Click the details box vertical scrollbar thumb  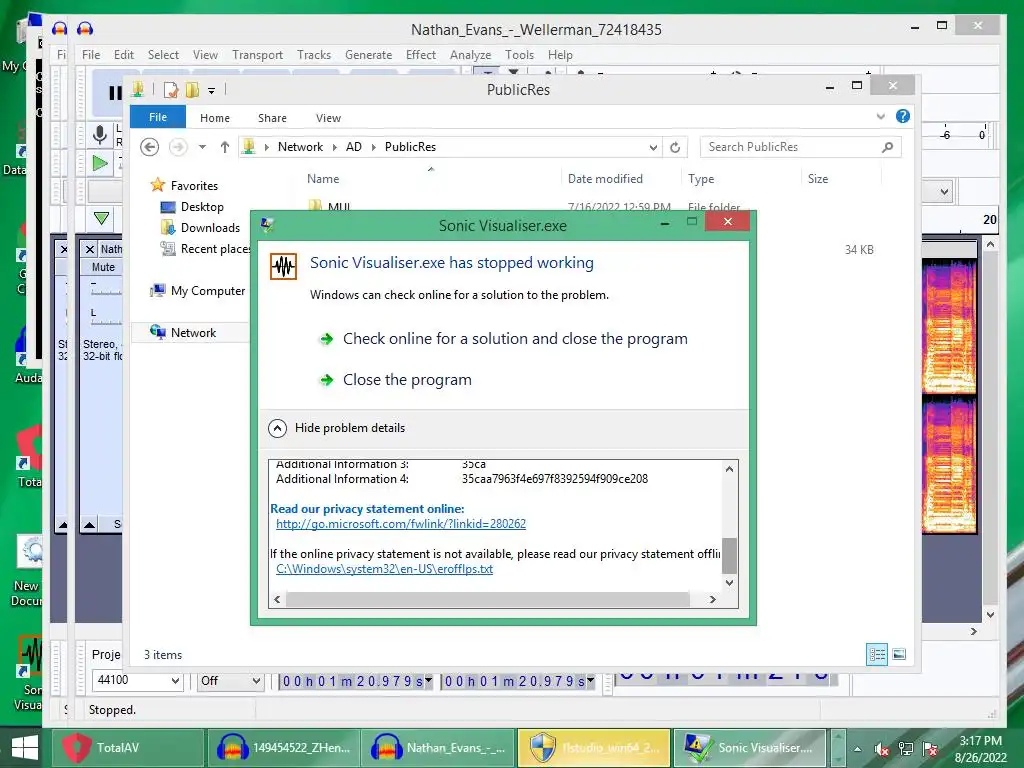(729, 556)
